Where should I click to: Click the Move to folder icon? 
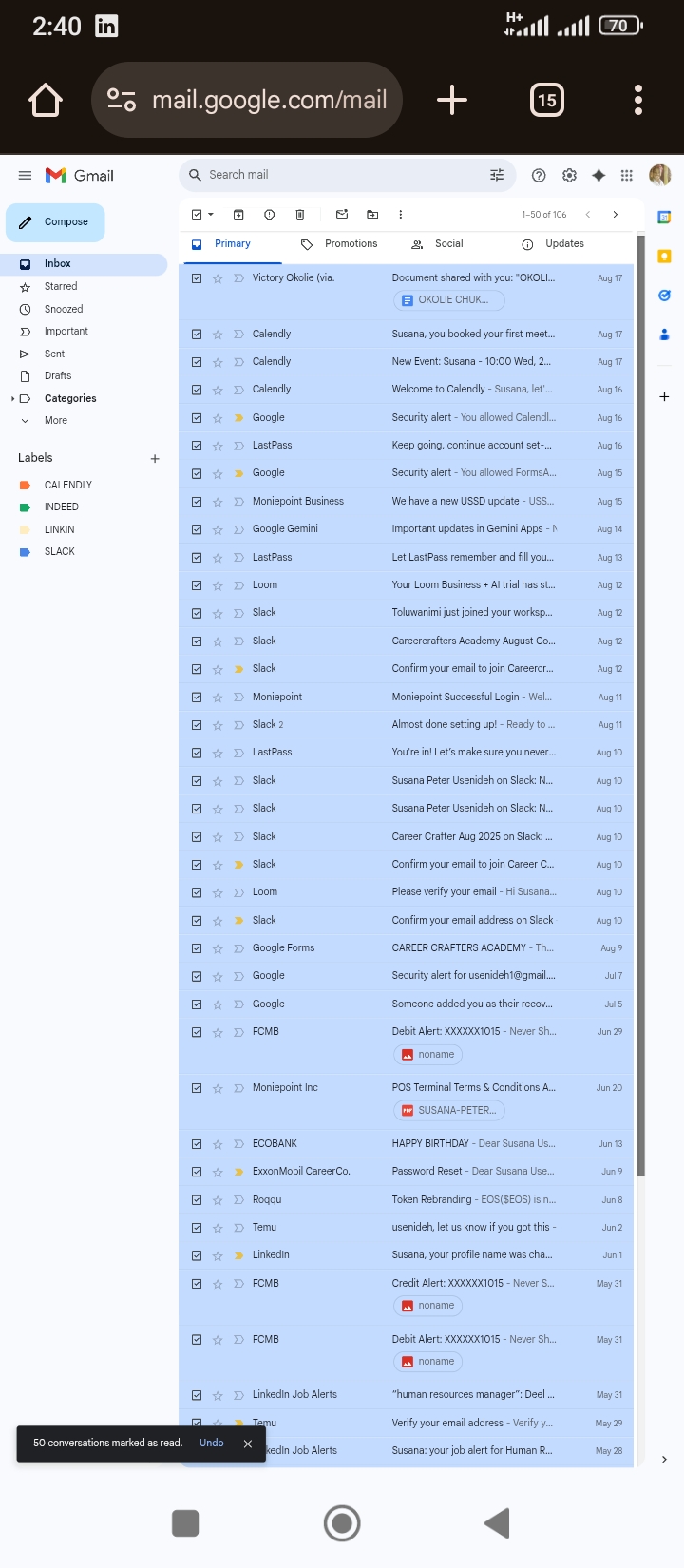click(x=372, y=215)
